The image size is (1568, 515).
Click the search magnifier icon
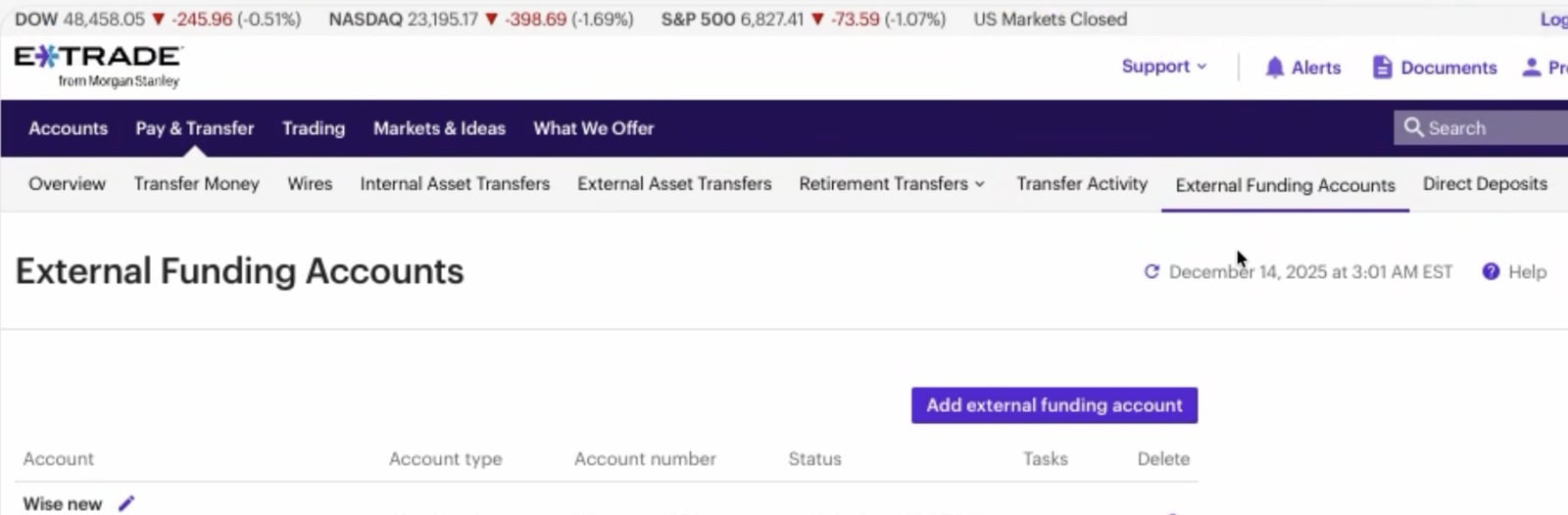(x=1413, y=127)
